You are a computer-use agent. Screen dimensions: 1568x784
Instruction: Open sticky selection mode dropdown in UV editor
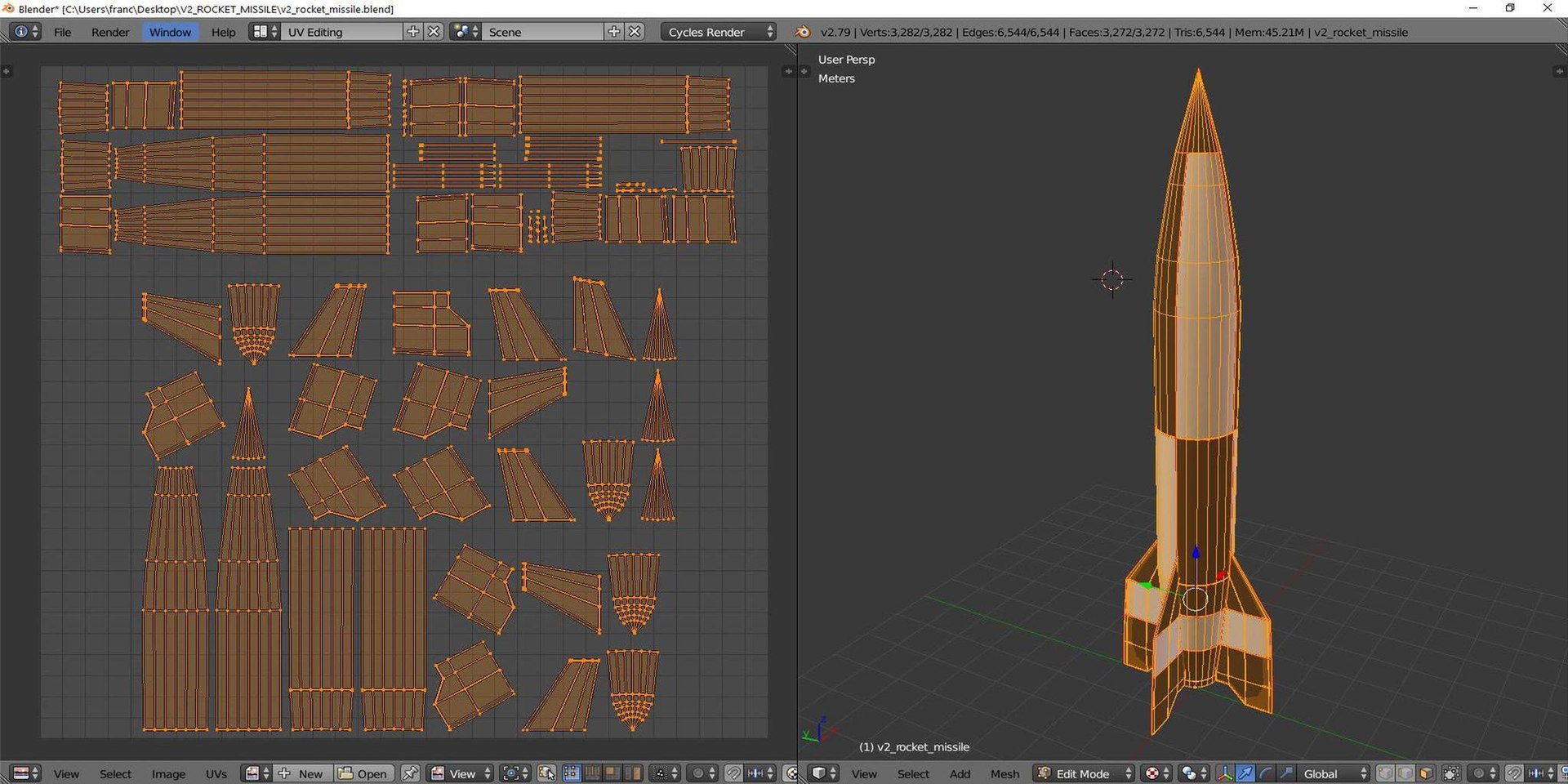pos(663,773)
